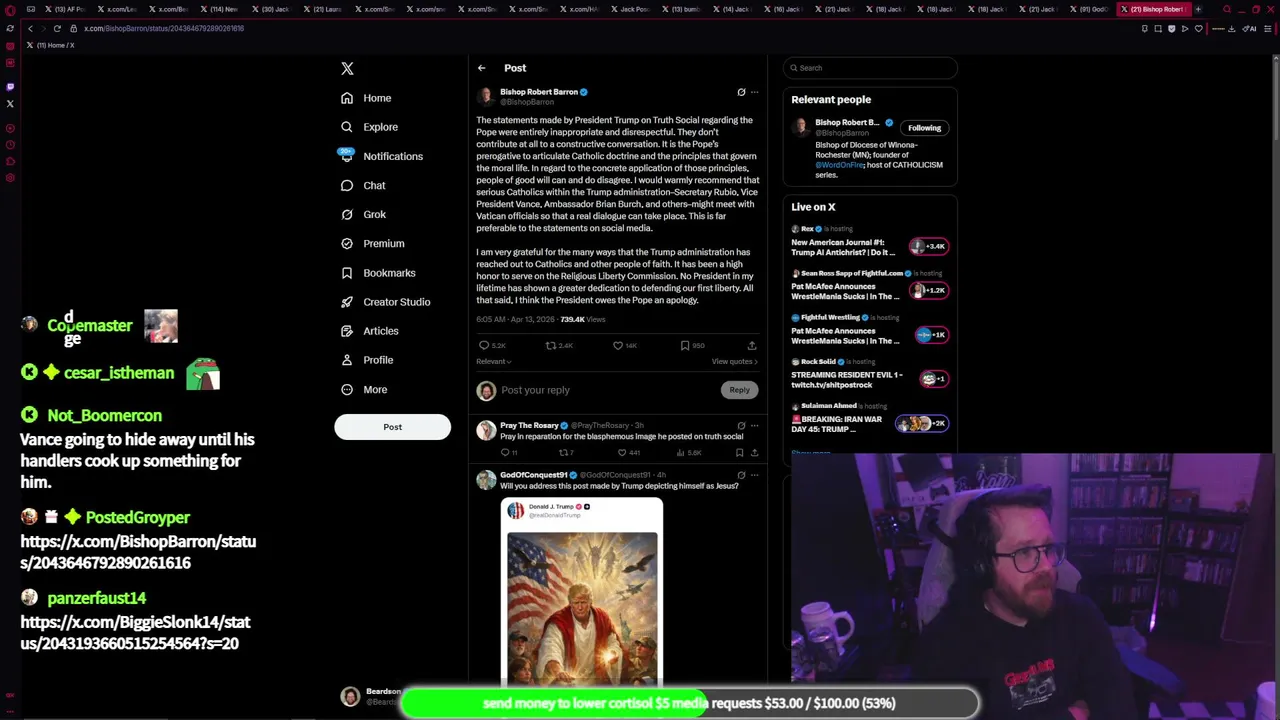The width and height of the screenshot is (1280, 720).
Task: Open panzerfaust14's BiggieSlonk14 link in chat
Action: pyautogui.click(x=135, y=633)
